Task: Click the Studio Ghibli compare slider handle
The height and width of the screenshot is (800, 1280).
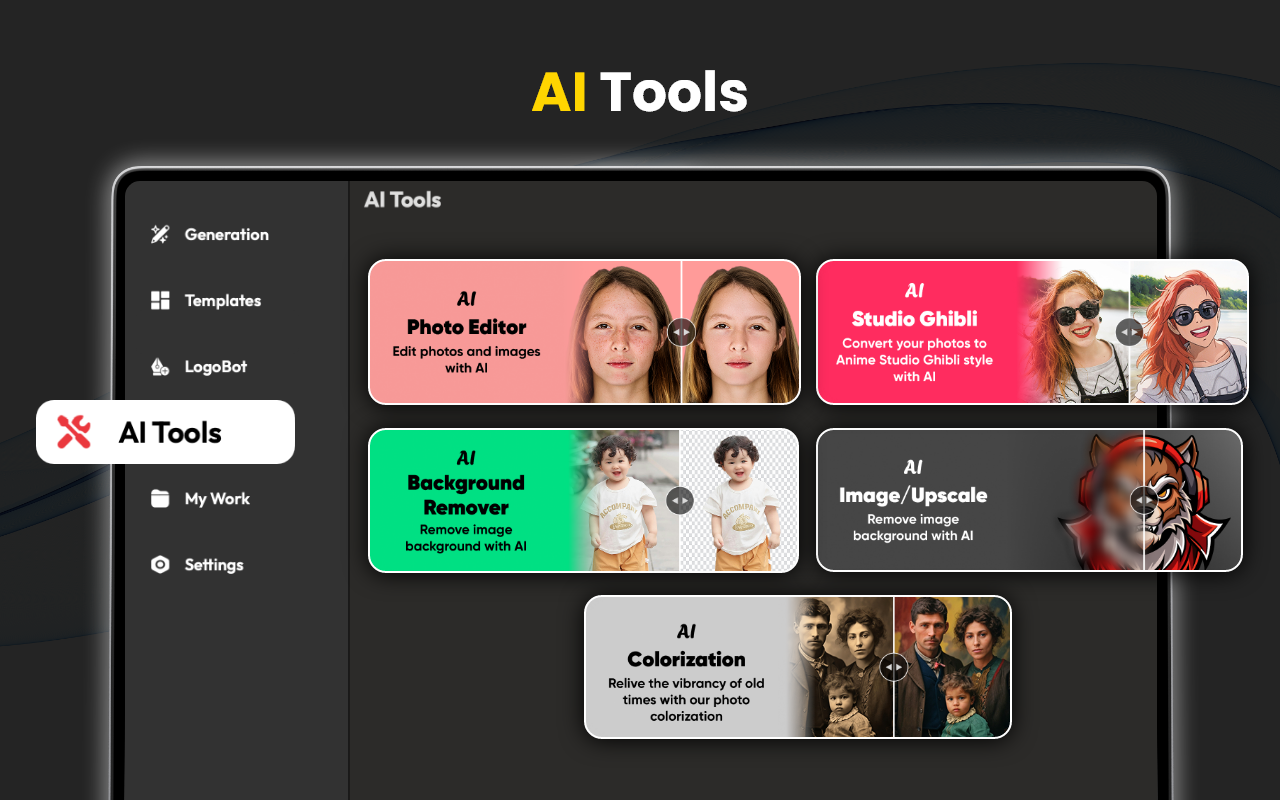Action: 1129,332
